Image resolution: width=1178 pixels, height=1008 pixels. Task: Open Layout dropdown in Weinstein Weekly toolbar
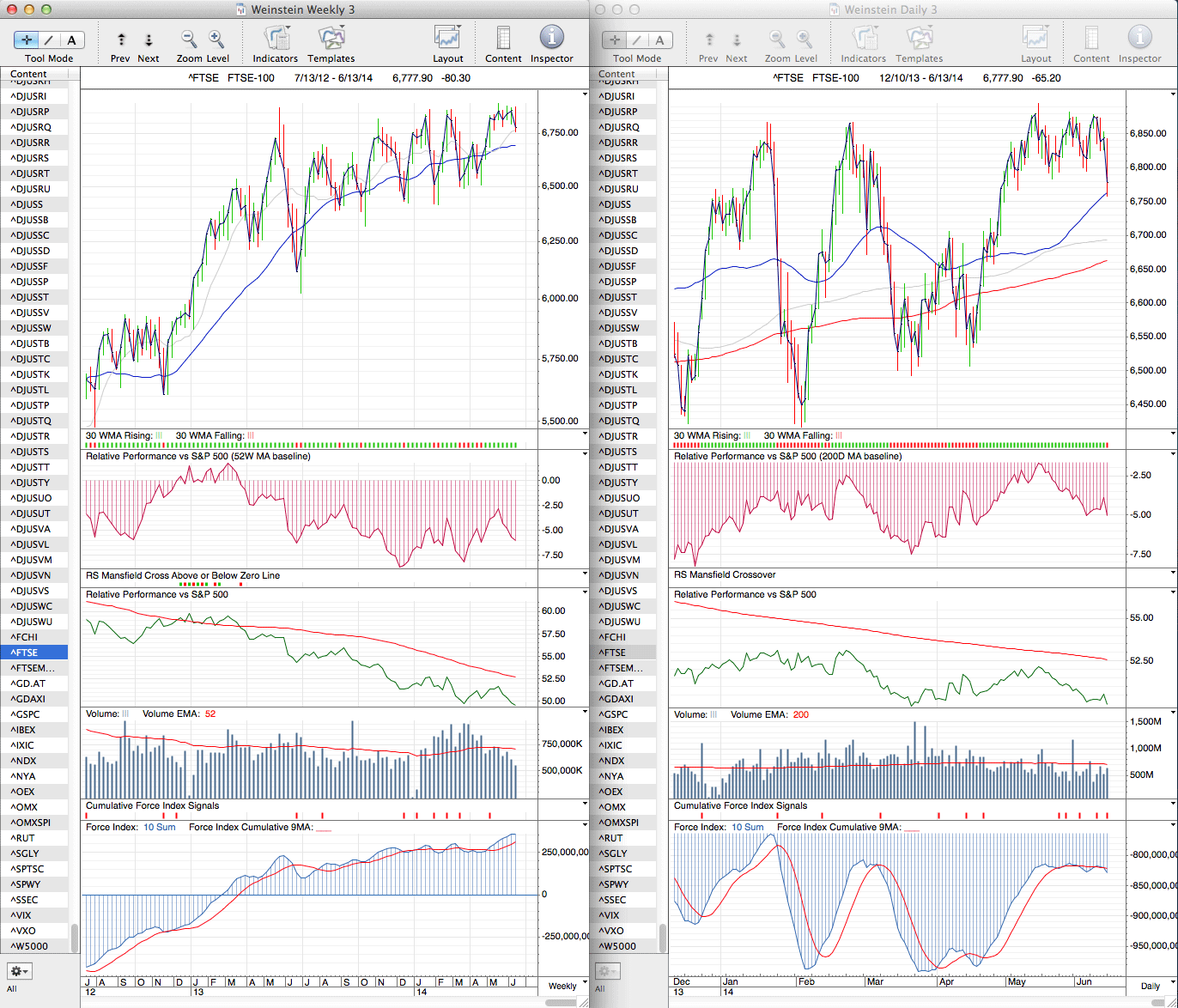click(x=447, y=38)
